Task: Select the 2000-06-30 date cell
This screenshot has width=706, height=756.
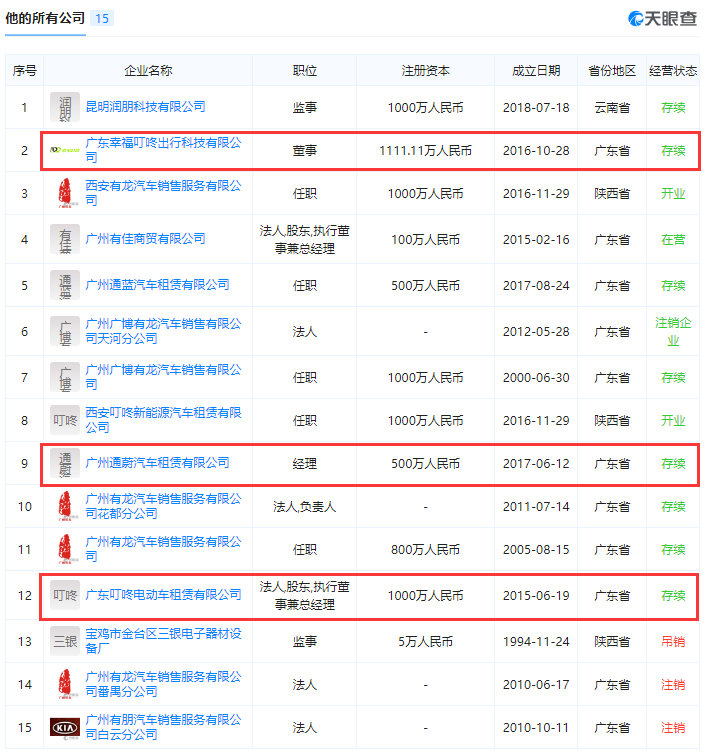Action: 536,378
